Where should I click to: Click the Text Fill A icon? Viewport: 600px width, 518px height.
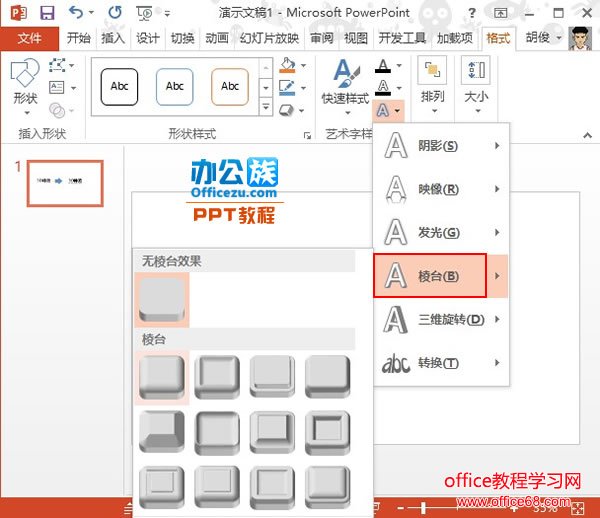click(x=383, y=66)
